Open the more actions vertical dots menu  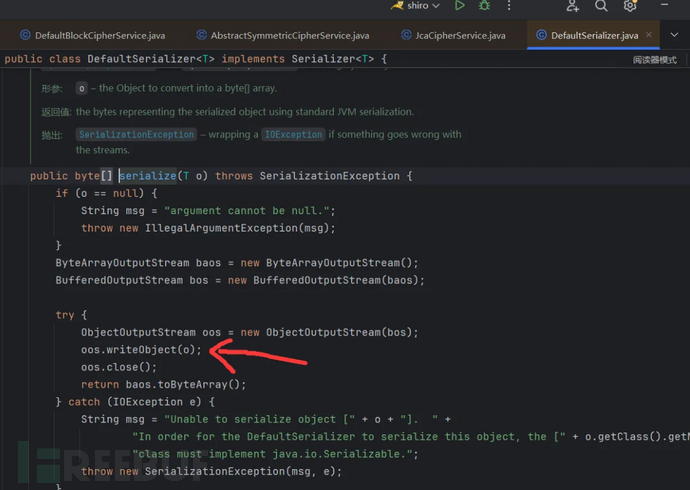click(x=509, y=6)
